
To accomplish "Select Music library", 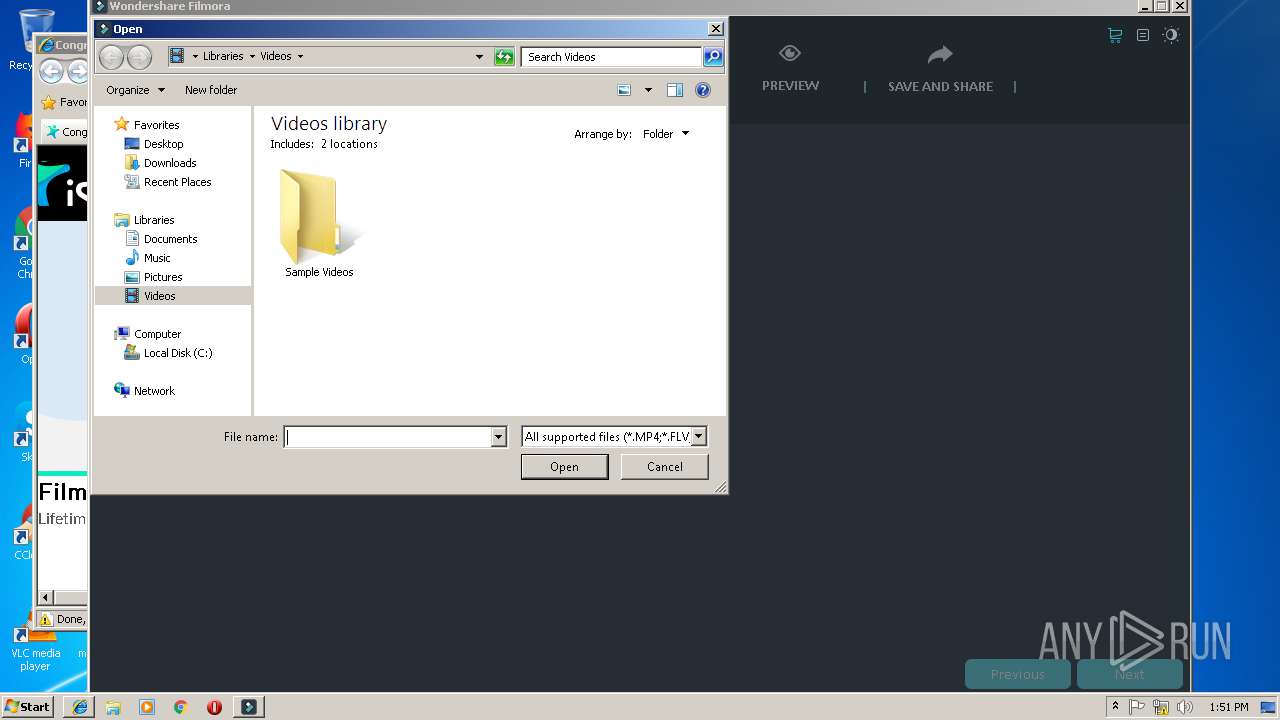I will (157, 258).
